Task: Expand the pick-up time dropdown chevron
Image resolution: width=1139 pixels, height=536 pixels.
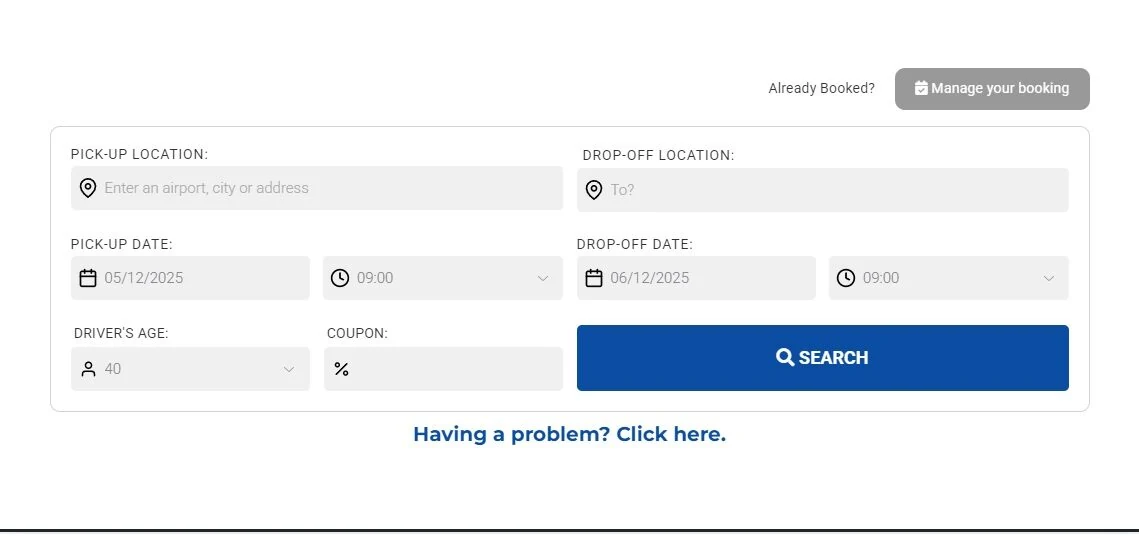Action: pos(543,278)
